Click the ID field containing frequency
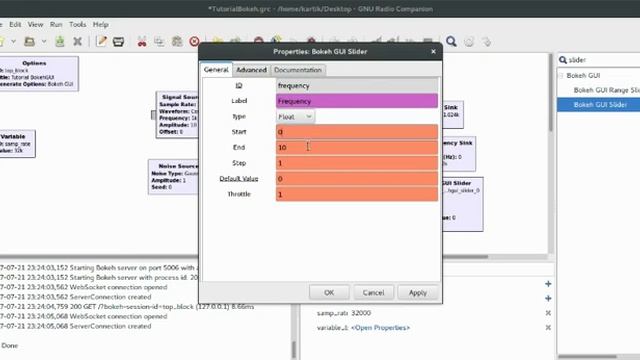The width and height of the screenshot is (640, 360). [x=357, y=86]
